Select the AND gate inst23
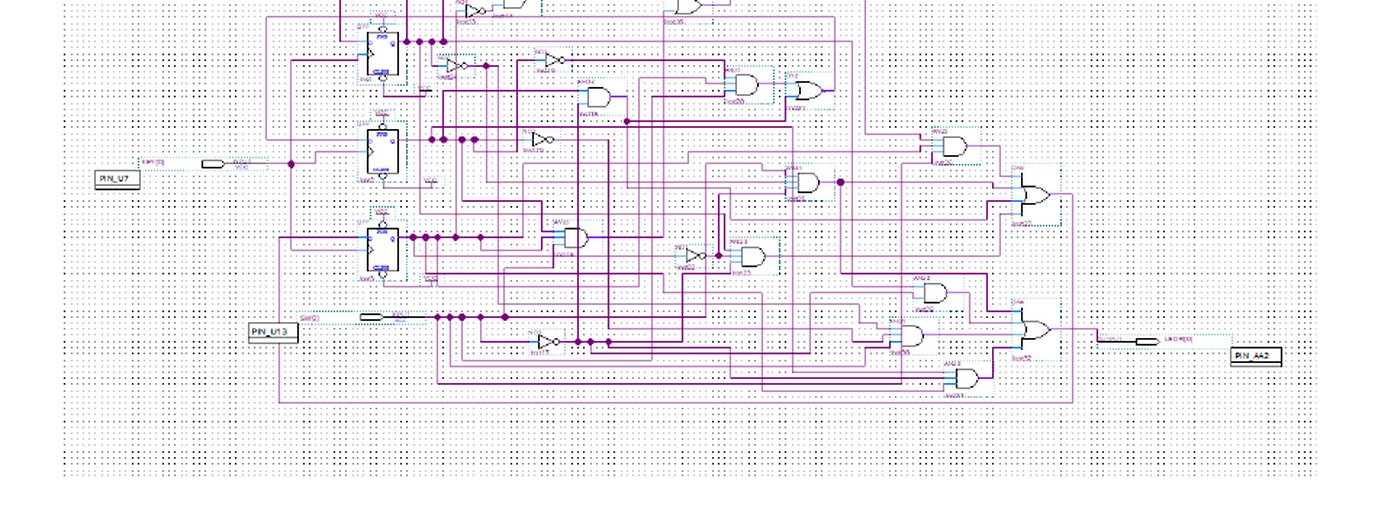This screenshot has width=1378, height=508. click(x=752, y=257)
